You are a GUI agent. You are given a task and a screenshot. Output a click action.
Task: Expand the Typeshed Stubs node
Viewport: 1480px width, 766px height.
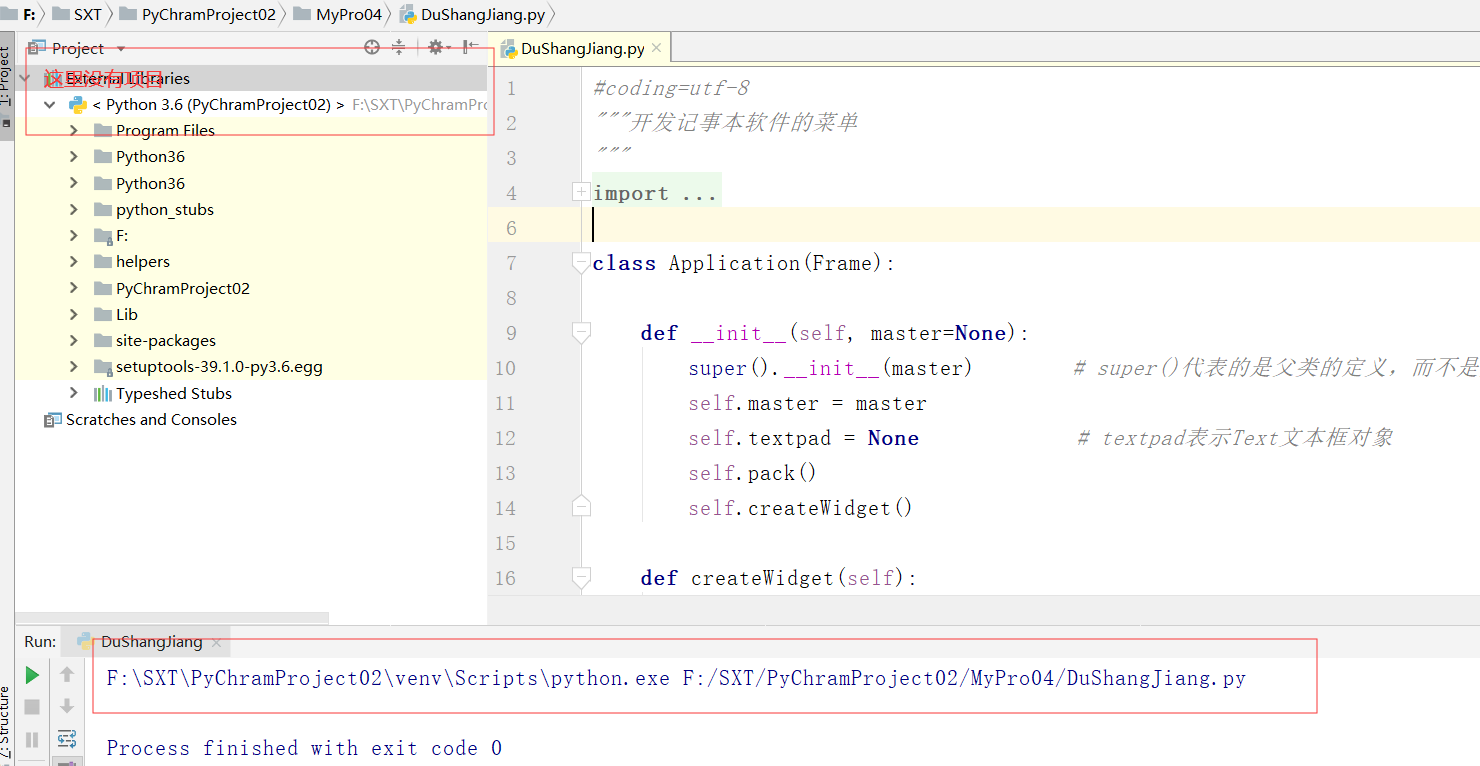click(74, 393)
